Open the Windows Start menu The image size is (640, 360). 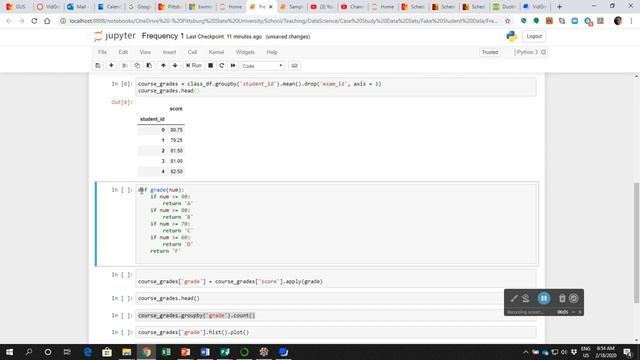tap(9, 352)
